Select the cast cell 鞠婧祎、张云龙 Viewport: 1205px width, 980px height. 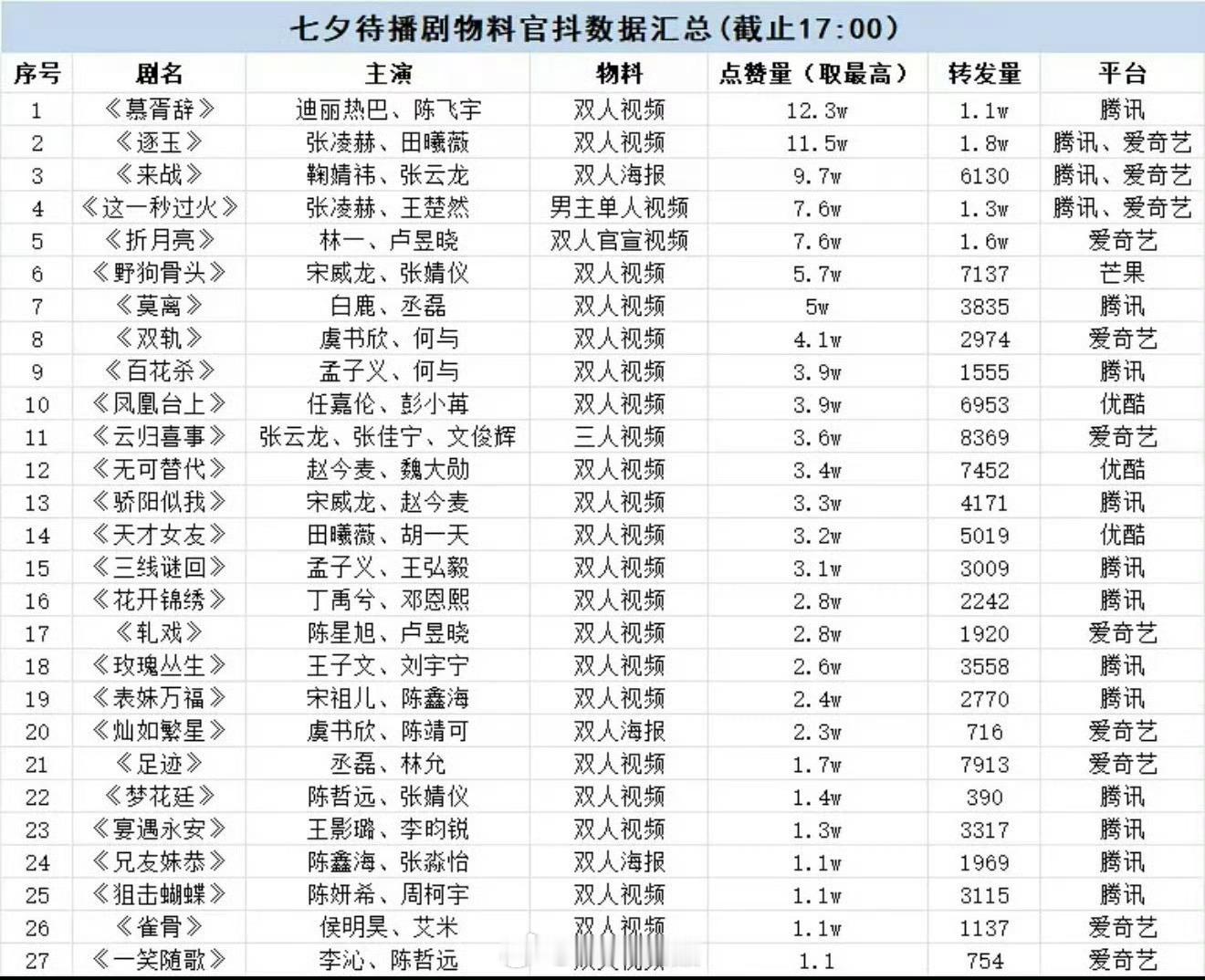pyautogui.click(x=388, y=175)
